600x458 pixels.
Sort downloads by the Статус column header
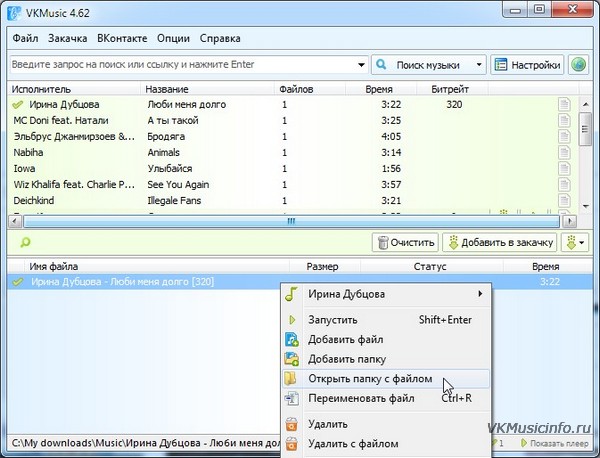(432, 266)
